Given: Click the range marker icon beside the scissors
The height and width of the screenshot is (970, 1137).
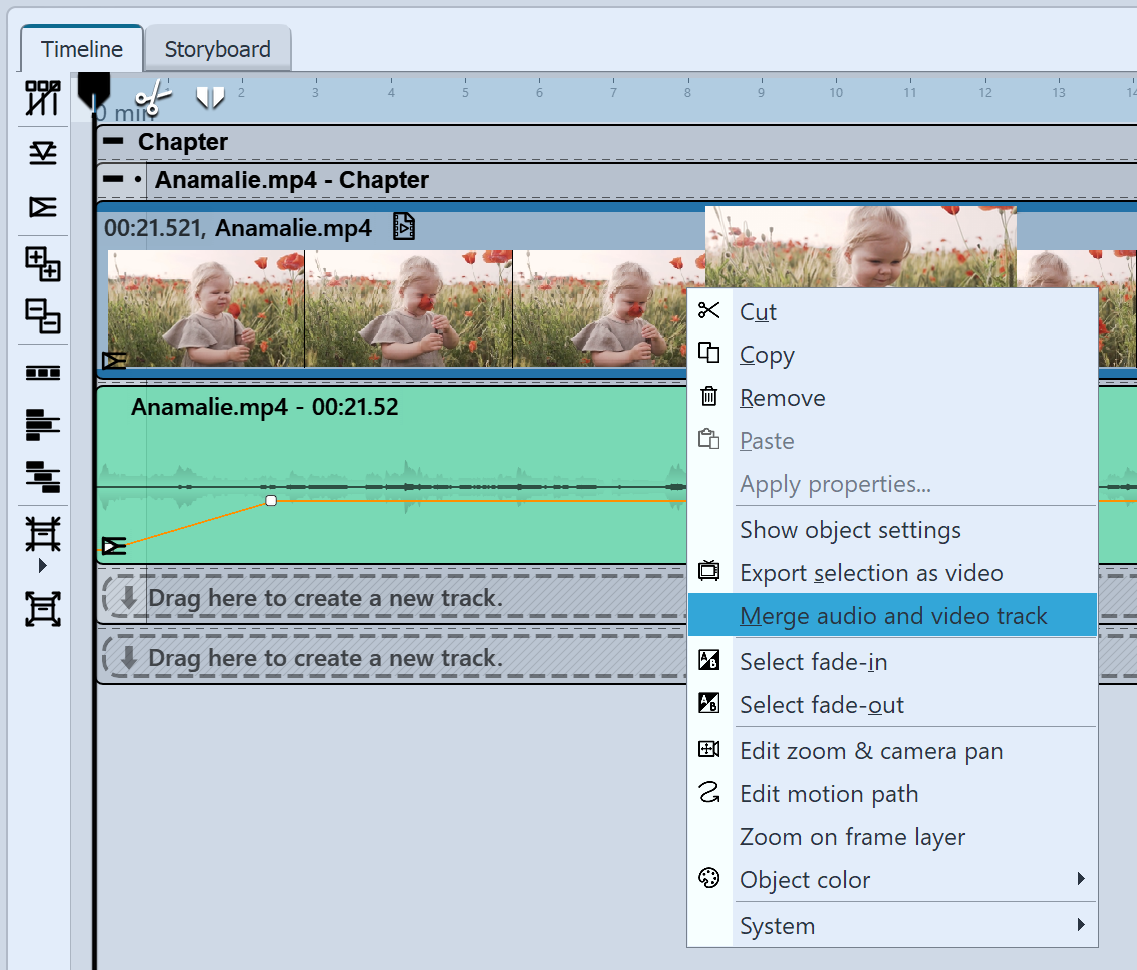Looking at the screenshot, I should (210, 97).
